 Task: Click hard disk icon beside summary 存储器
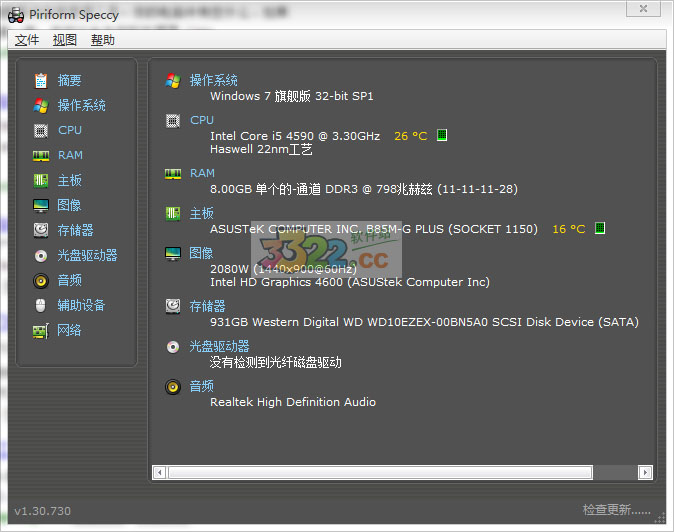(x=173, y=306)
